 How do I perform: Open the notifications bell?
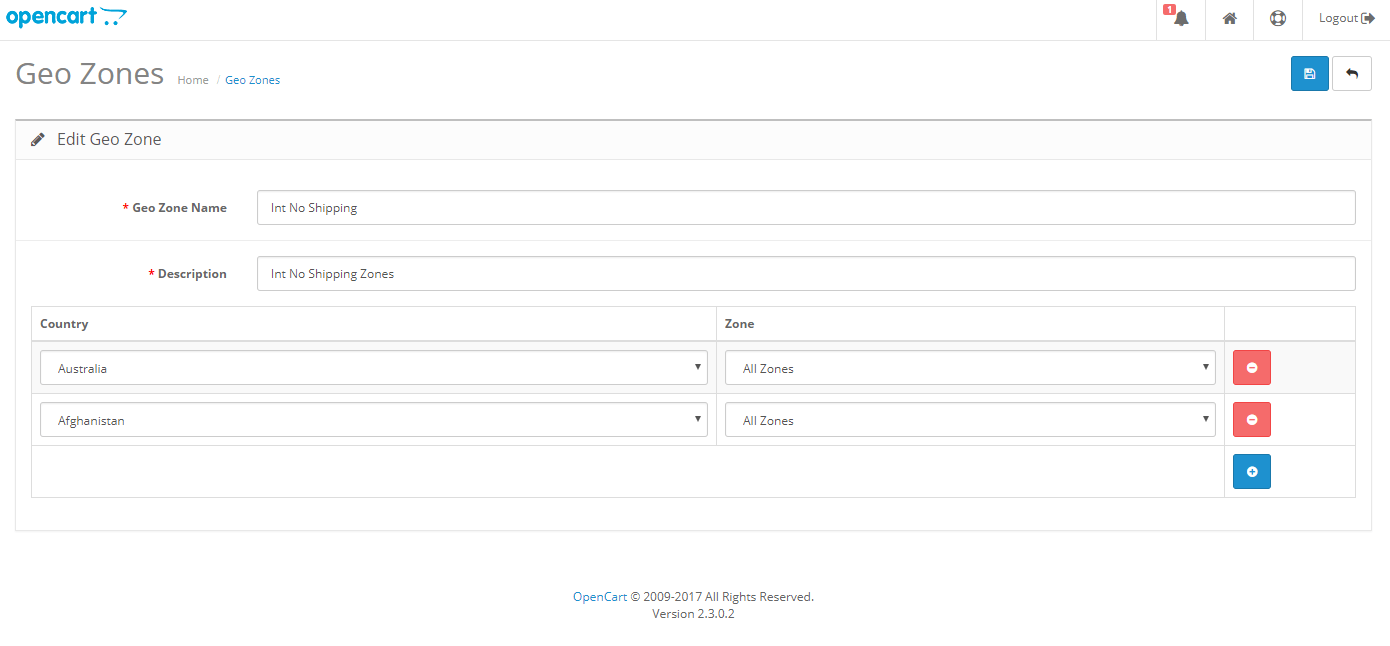pos(1180,19)
